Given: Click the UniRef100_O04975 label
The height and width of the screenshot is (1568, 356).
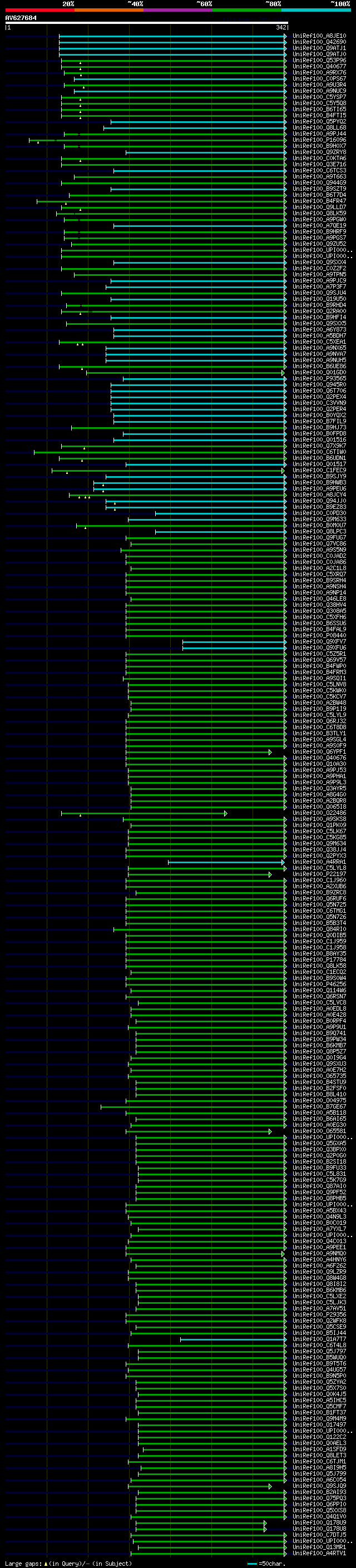Looking at the screenshot, I should (x=319, y=1101).
